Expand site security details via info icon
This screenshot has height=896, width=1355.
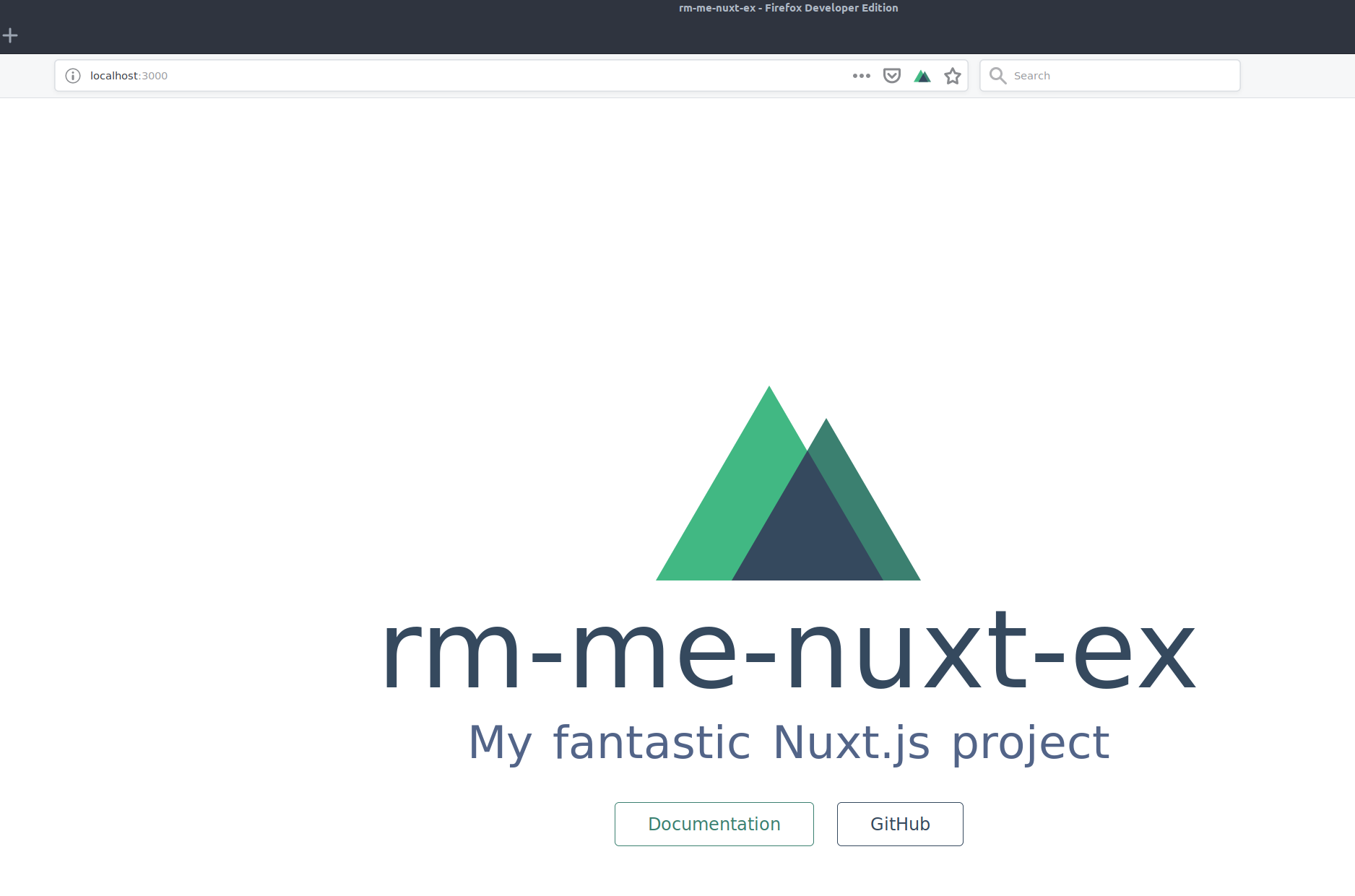[72, 75]
